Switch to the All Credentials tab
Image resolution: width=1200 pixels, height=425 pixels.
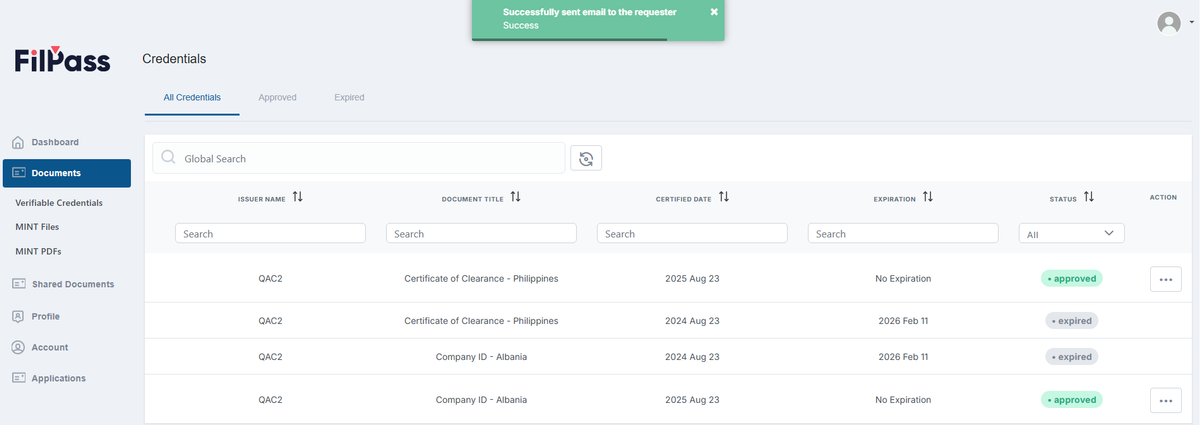[x=192, y=97]
